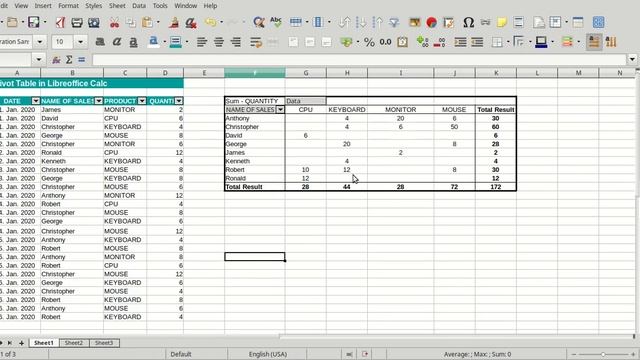Expand the font size dropdown
Image resolution: width=640 pixels, height=360 pixels.
click(80, 42)
